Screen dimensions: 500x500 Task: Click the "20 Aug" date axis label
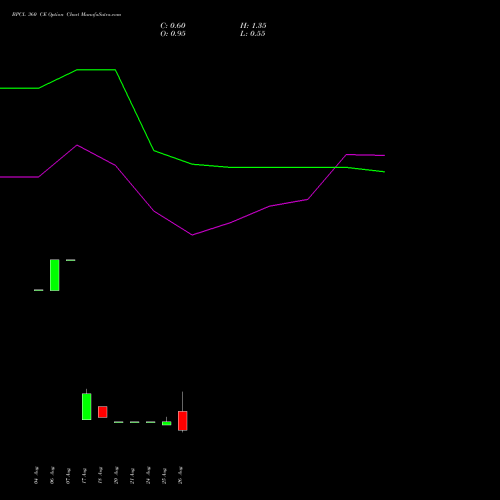pos(116,475)
